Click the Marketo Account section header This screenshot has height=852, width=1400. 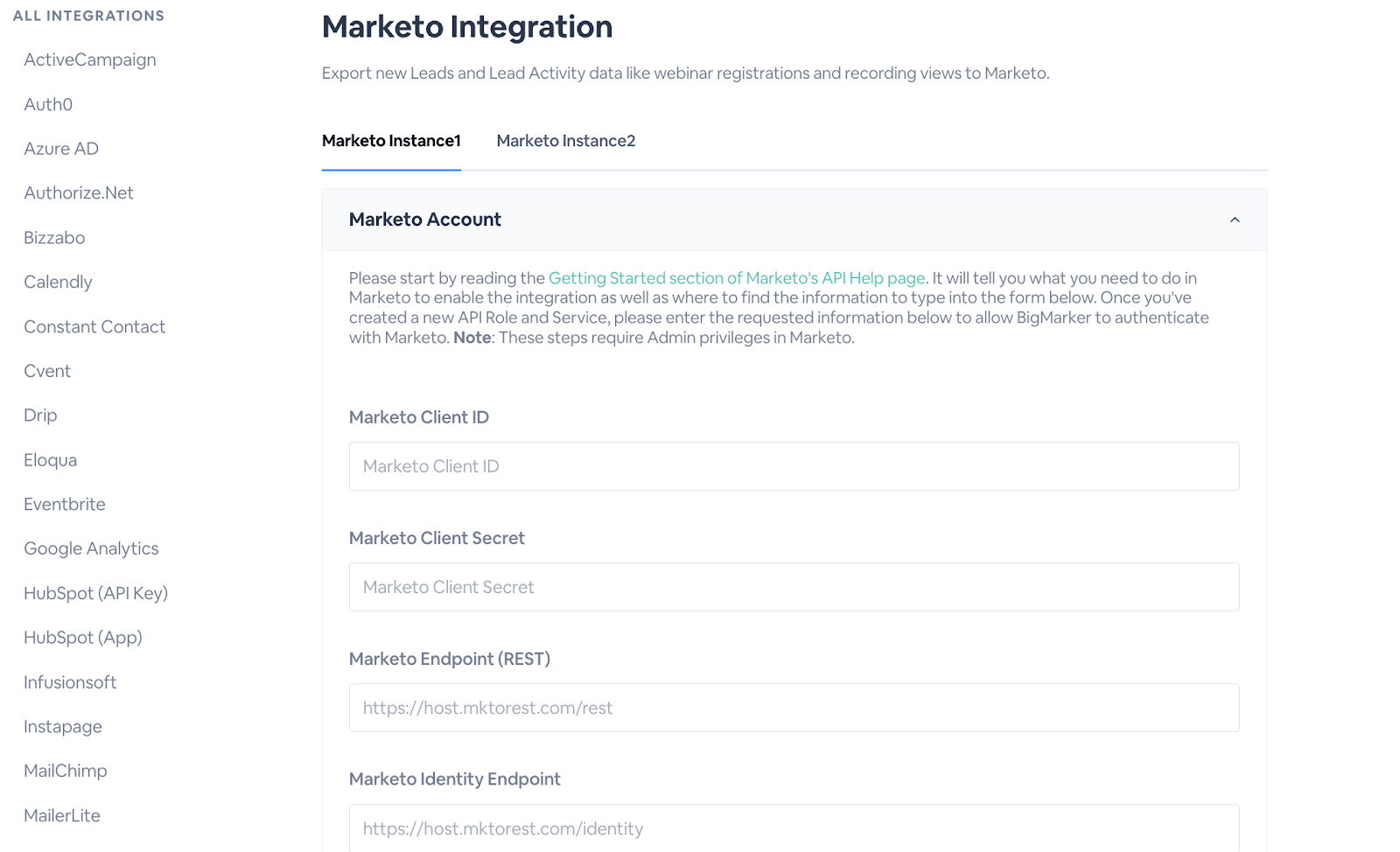point(794,220)
